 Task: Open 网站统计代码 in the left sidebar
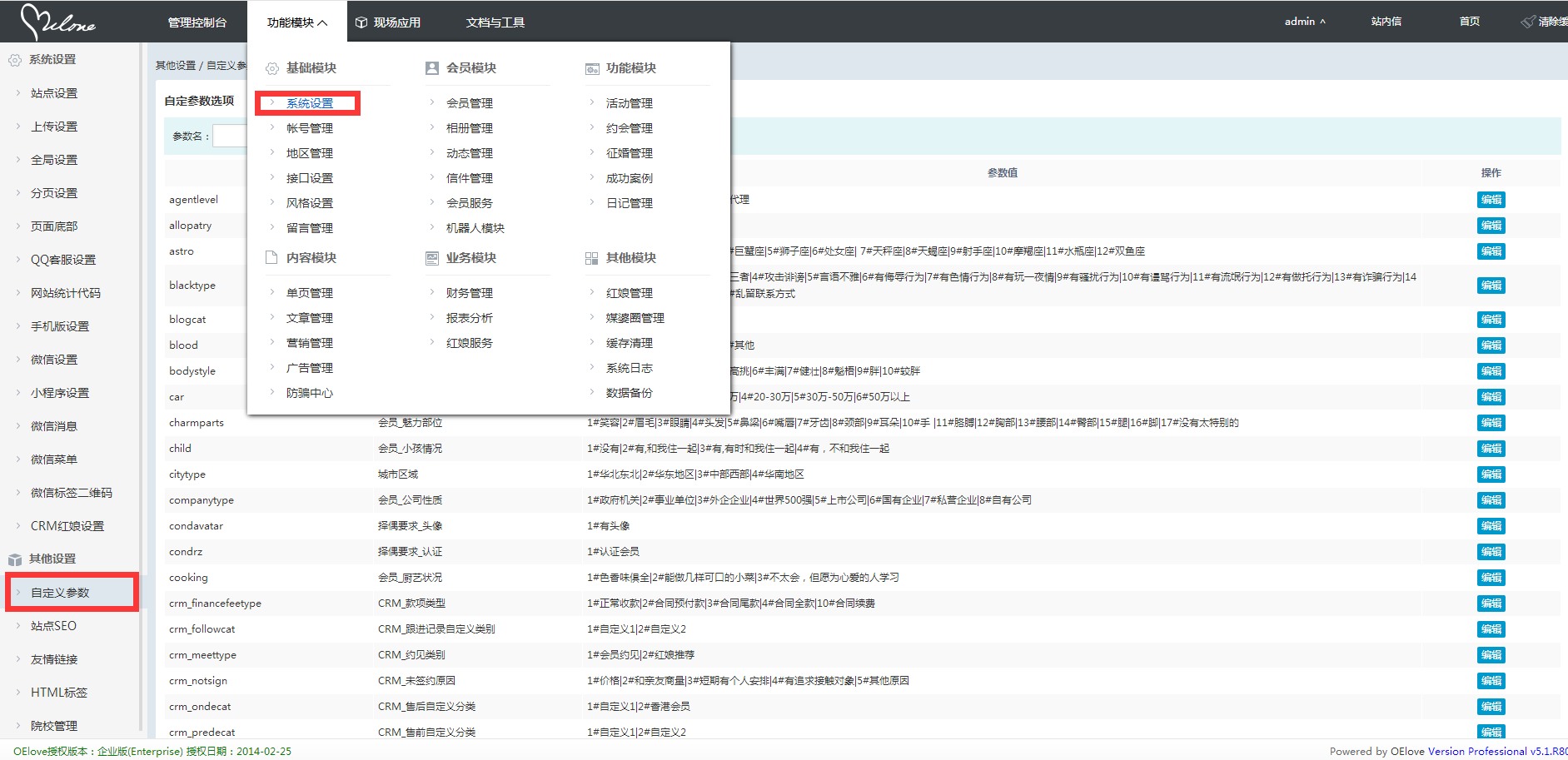point(66,293)
